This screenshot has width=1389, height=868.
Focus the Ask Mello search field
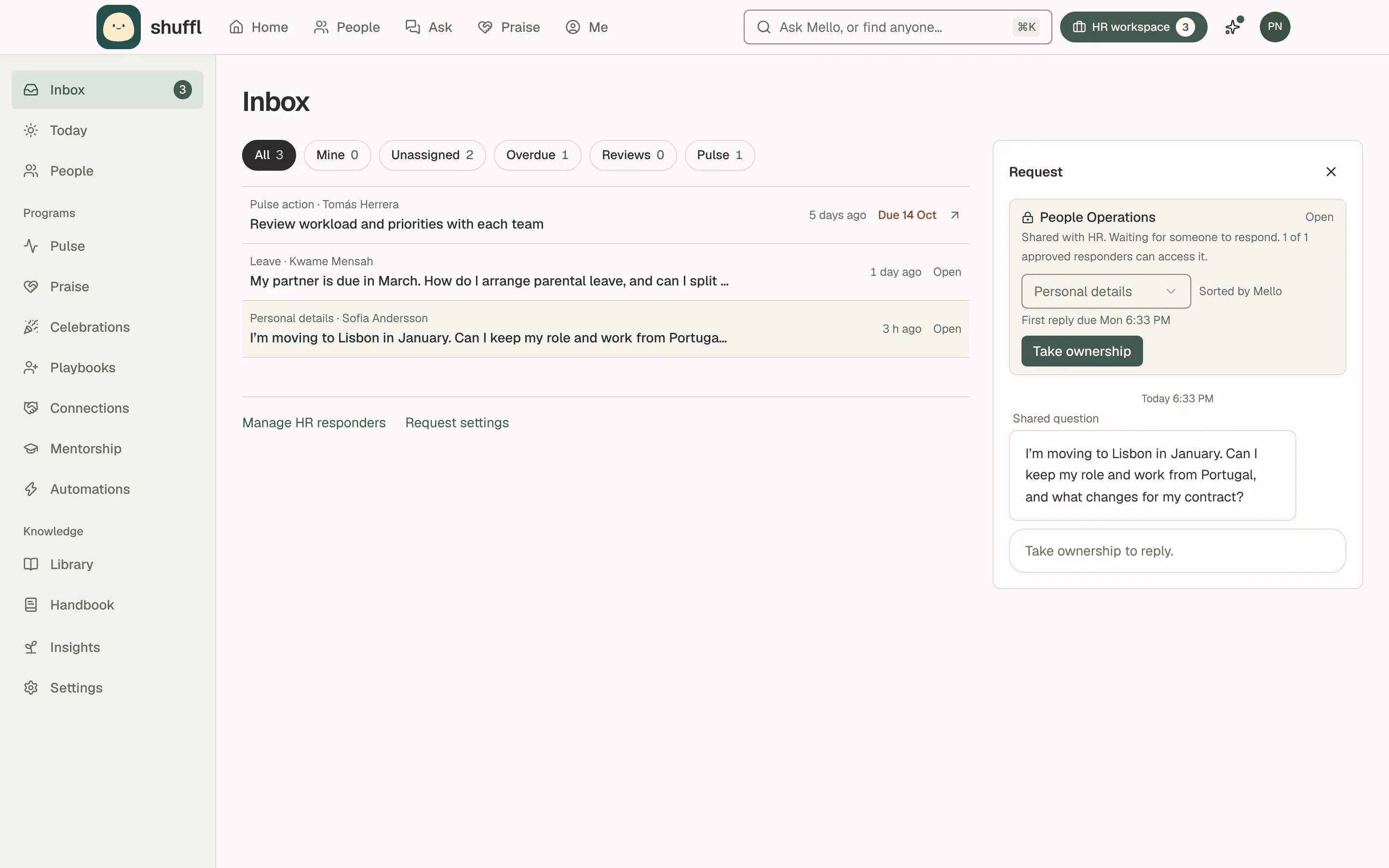click(898, 27)
